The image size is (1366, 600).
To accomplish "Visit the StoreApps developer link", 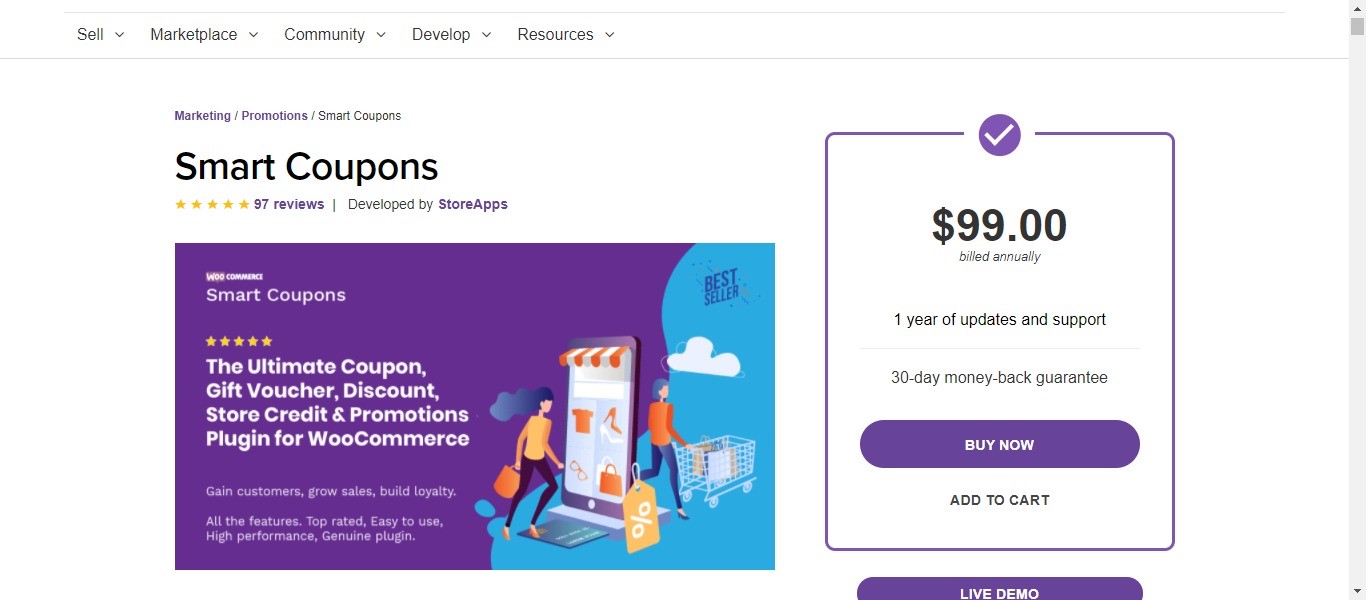I will [x=473, y=204].
